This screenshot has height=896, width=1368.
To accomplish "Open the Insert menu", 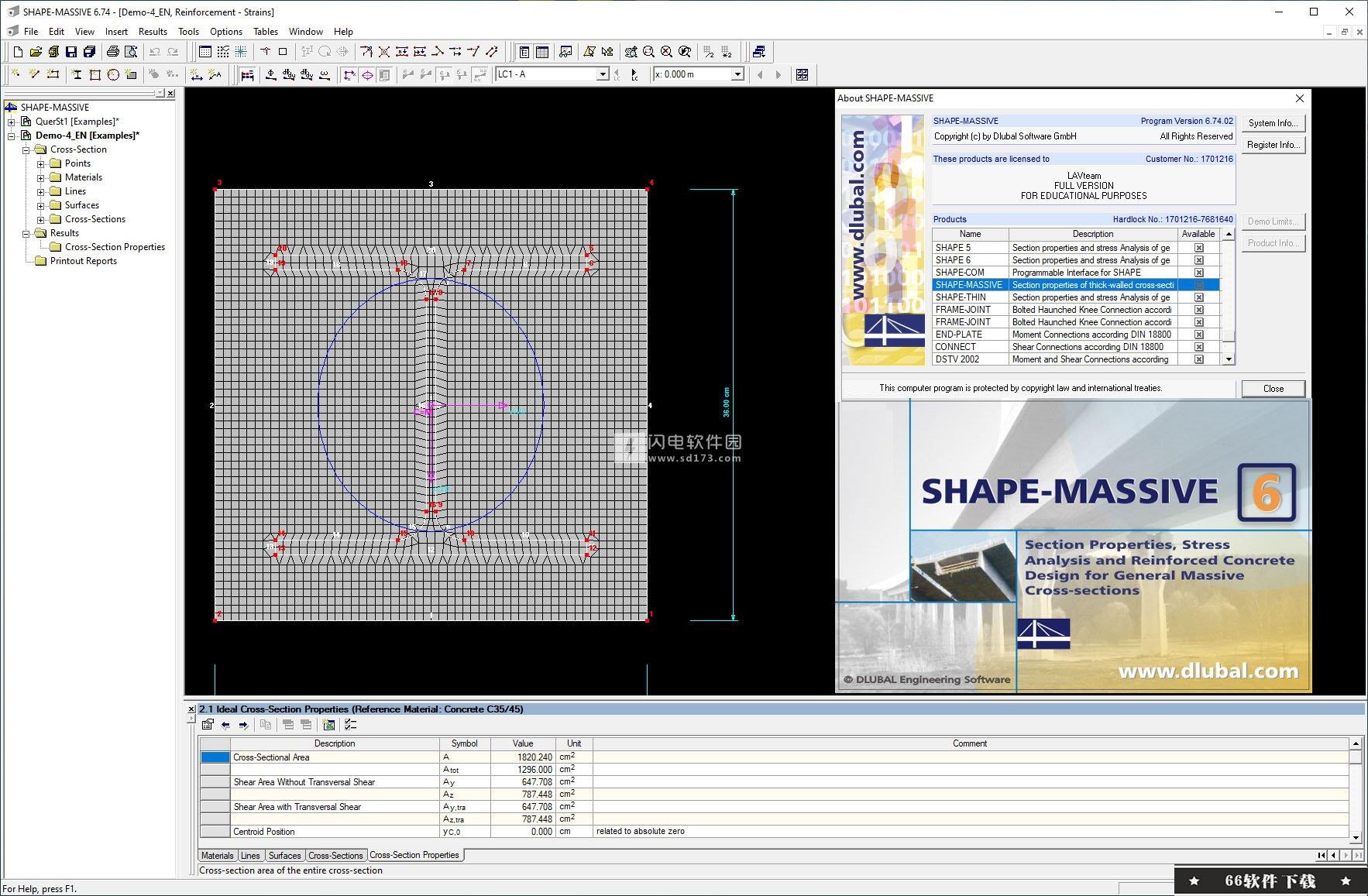I will [116, 32].
